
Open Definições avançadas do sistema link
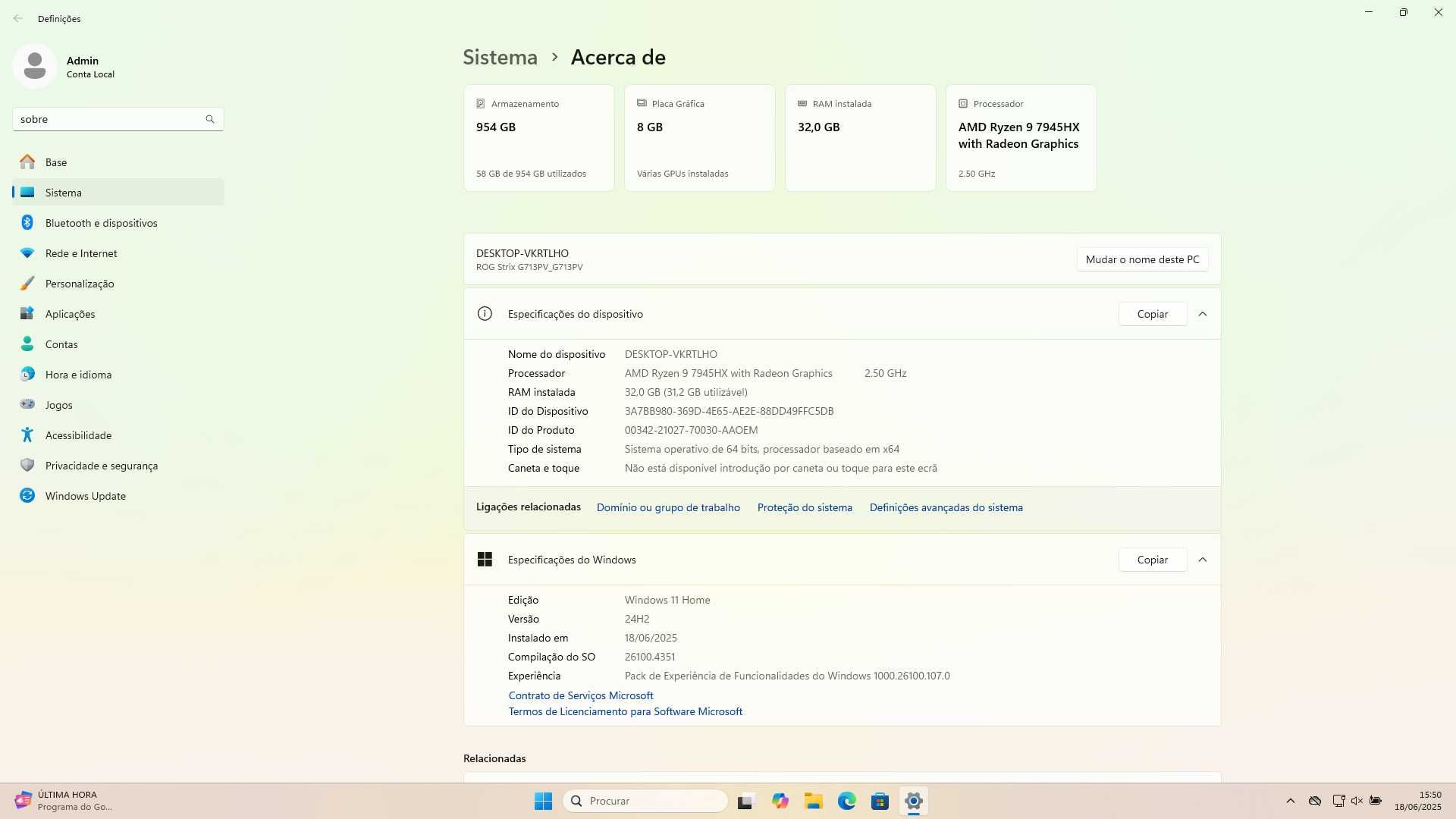pos(946,507)
